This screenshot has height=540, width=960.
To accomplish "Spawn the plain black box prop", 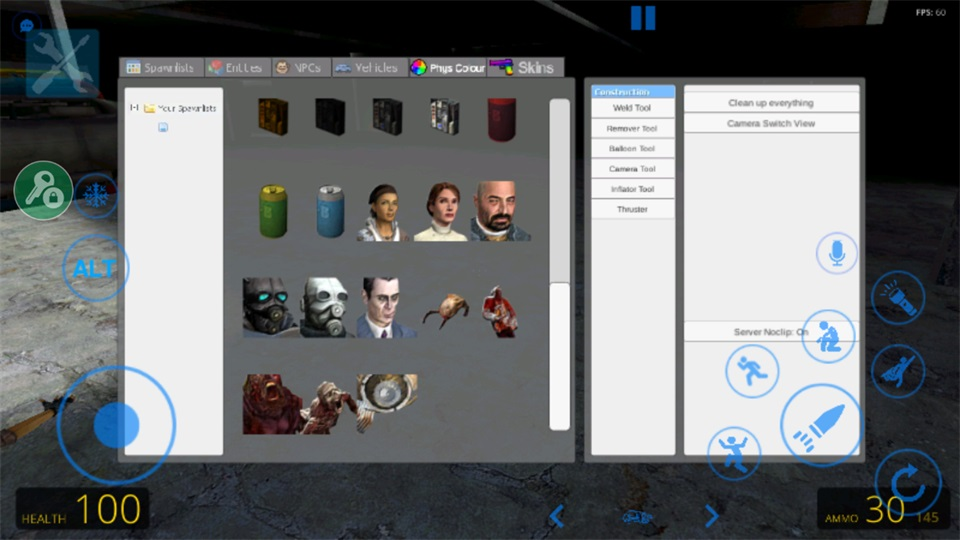I will tap(330, 116).
